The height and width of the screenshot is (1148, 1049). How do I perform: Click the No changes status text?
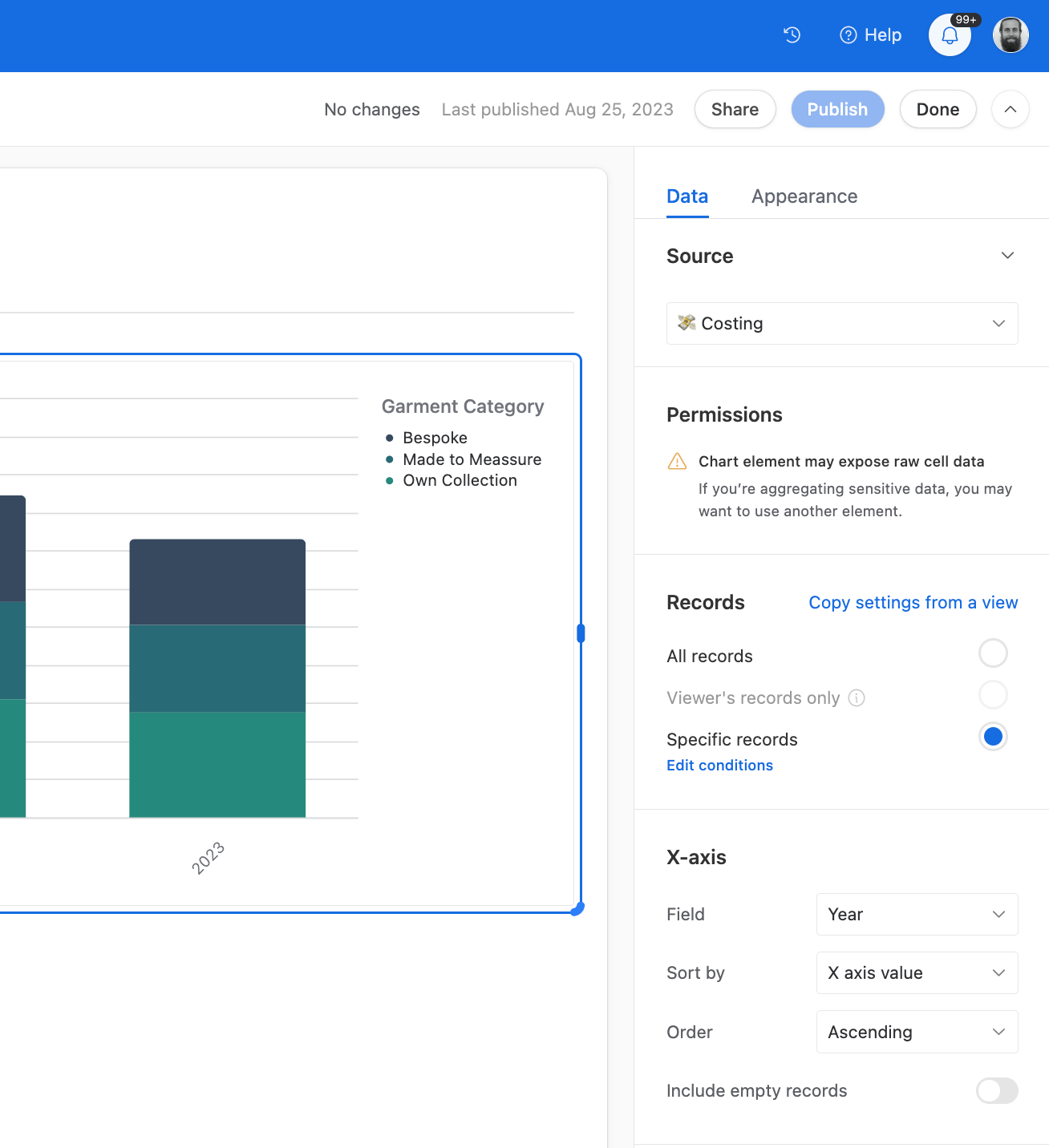(372, 109)
